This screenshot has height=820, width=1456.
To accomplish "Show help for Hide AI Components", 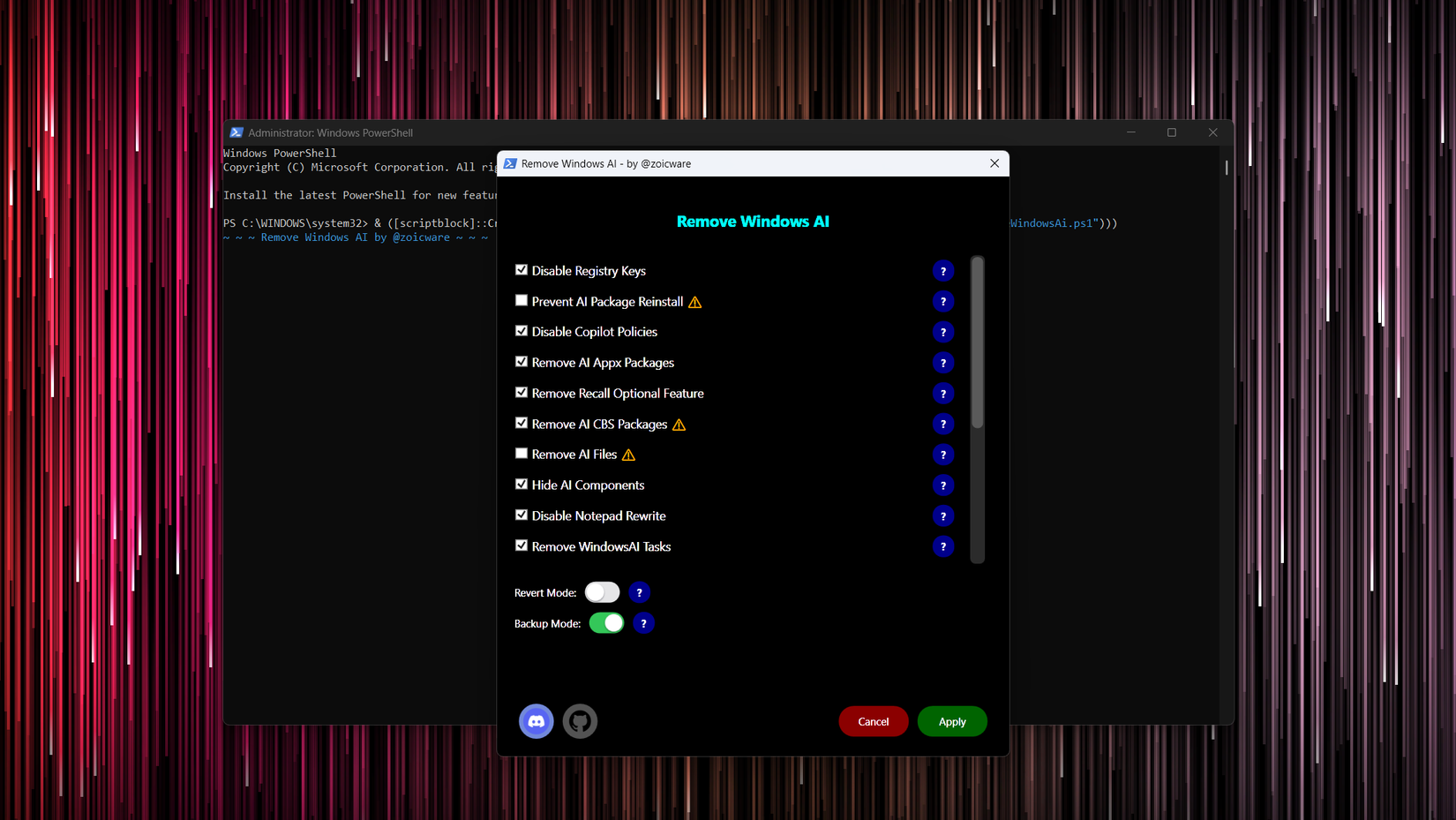I will coord(943,485).
